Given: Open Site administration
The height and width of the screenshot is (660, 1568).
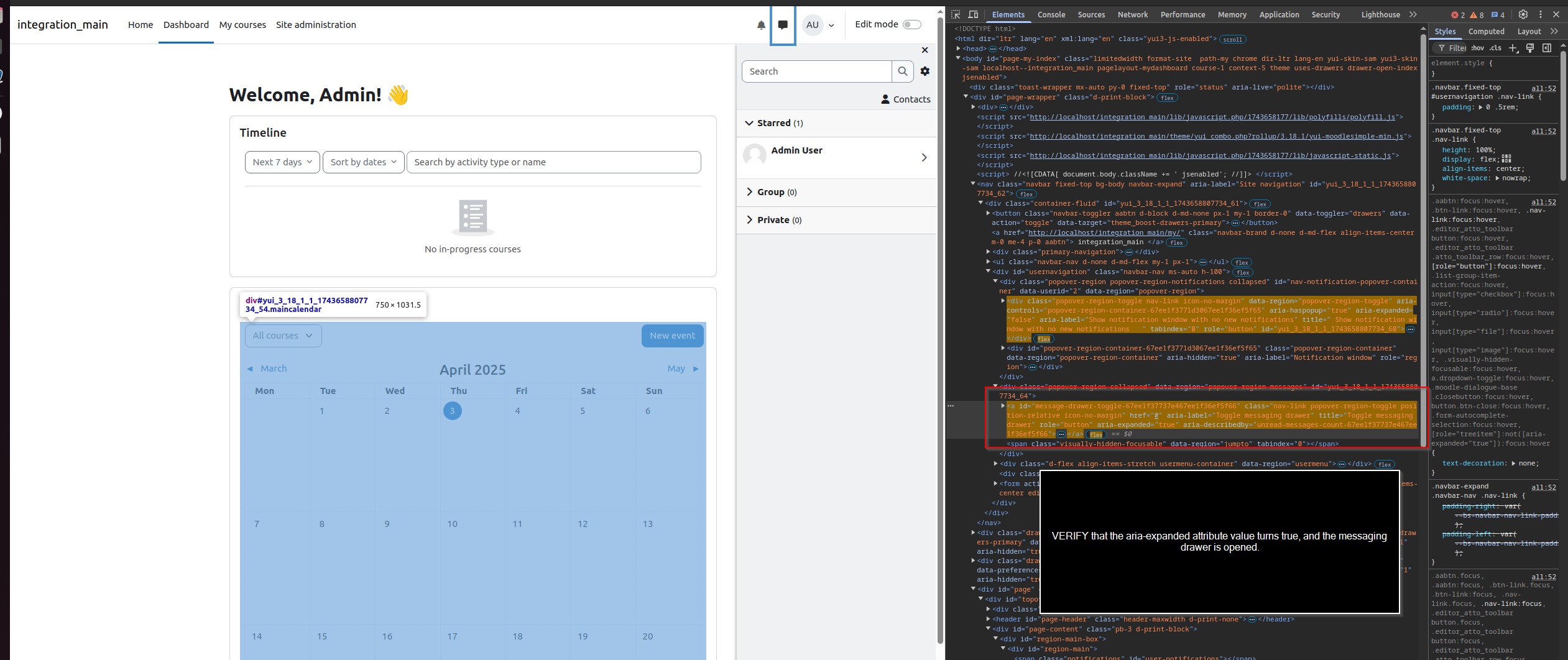Looking at the screenshot, I should 316,25.
